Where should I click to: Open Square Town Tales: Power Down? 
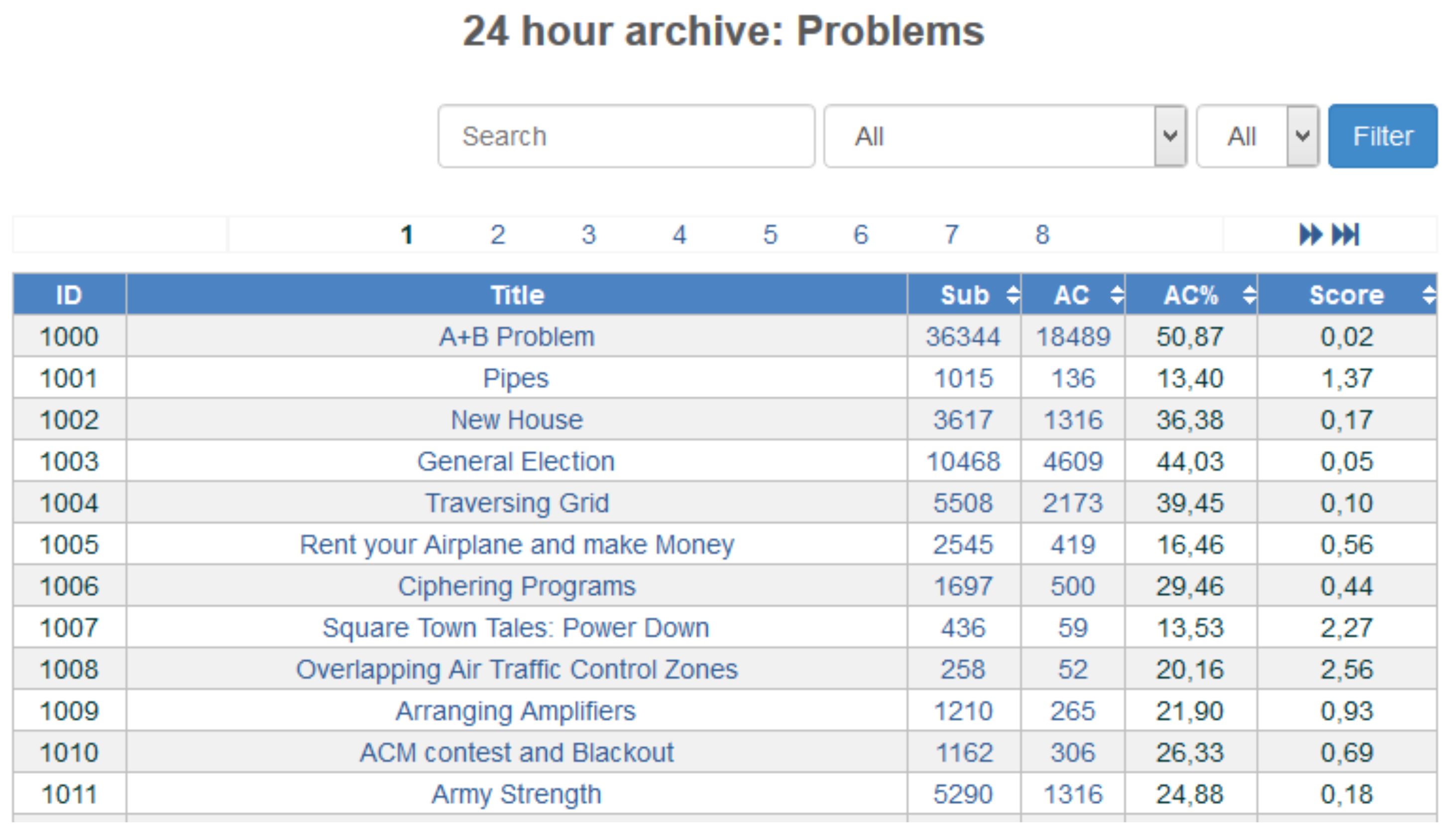(x=516, y=628)
